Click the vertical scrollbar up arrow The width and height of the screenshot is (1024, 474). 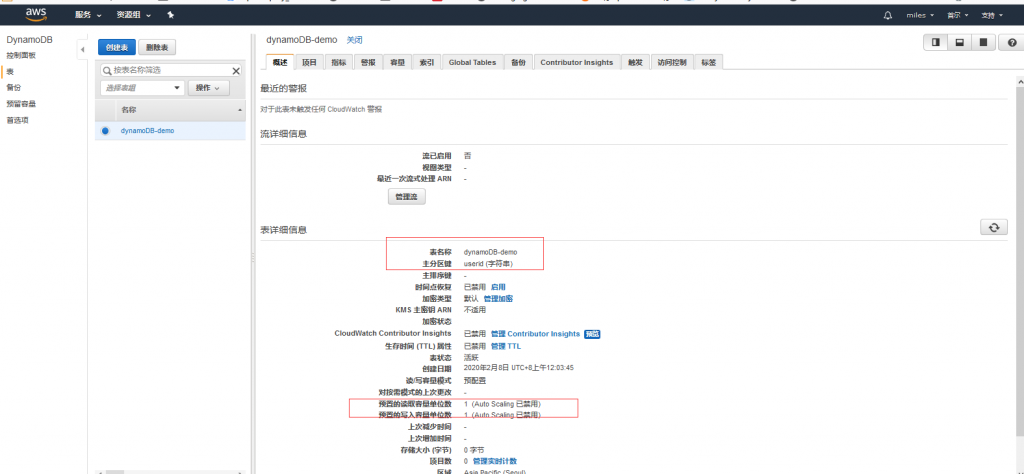coord(1019,81)
